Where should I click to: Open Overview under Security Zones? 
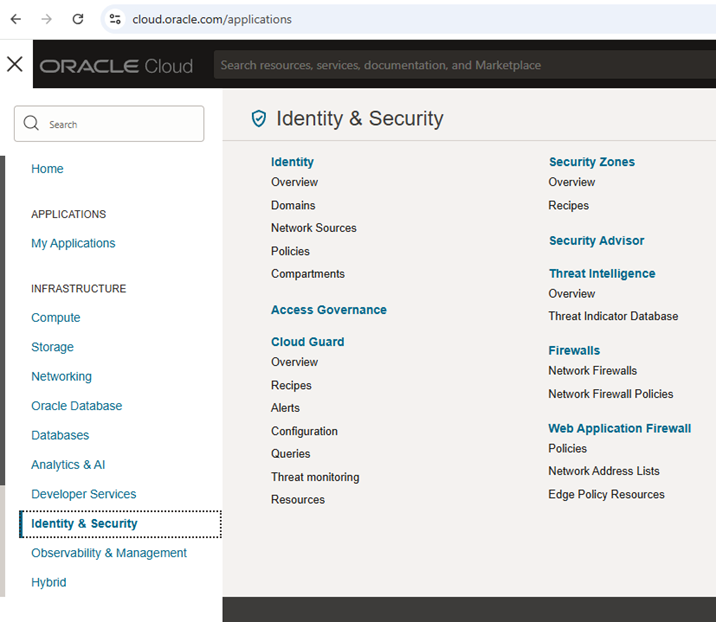[x=572, y=182]
